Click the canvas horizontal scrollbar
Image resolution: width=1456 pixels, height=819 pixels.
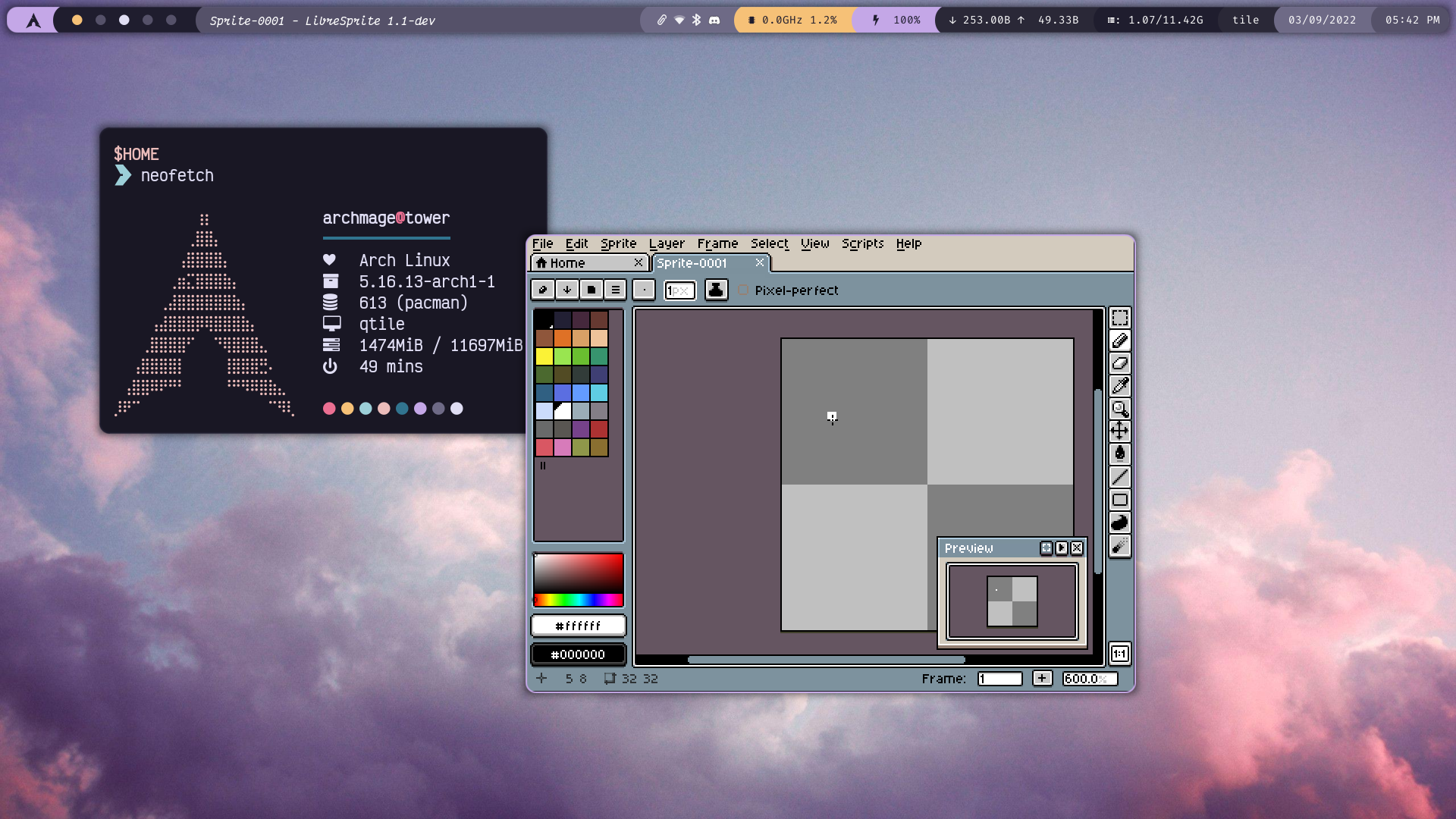coord(826,660)
